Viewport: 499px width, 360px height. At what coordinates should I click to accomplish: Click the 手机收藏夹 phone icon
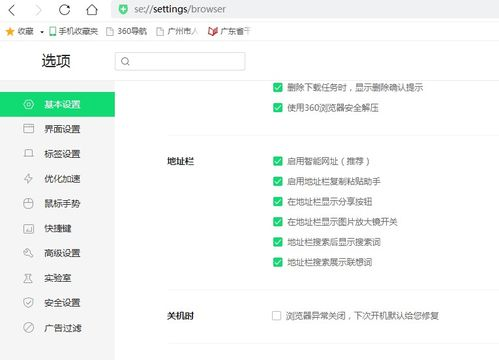click(53, 31)
